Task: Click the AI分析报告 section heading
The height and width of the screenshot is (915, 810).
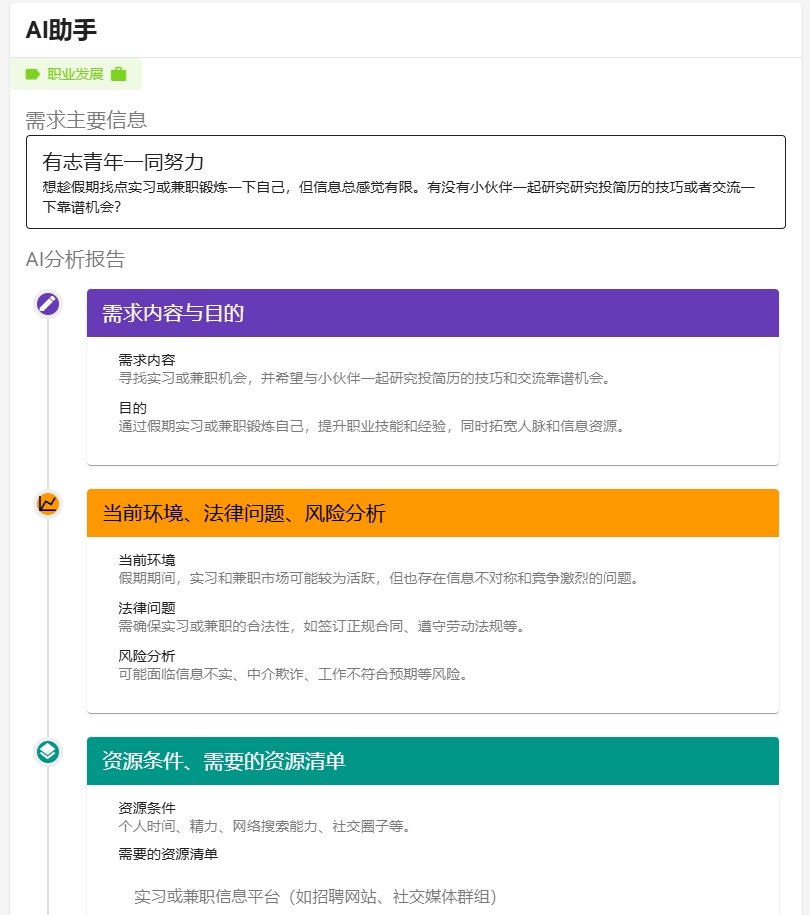Action: click(75, 260)
